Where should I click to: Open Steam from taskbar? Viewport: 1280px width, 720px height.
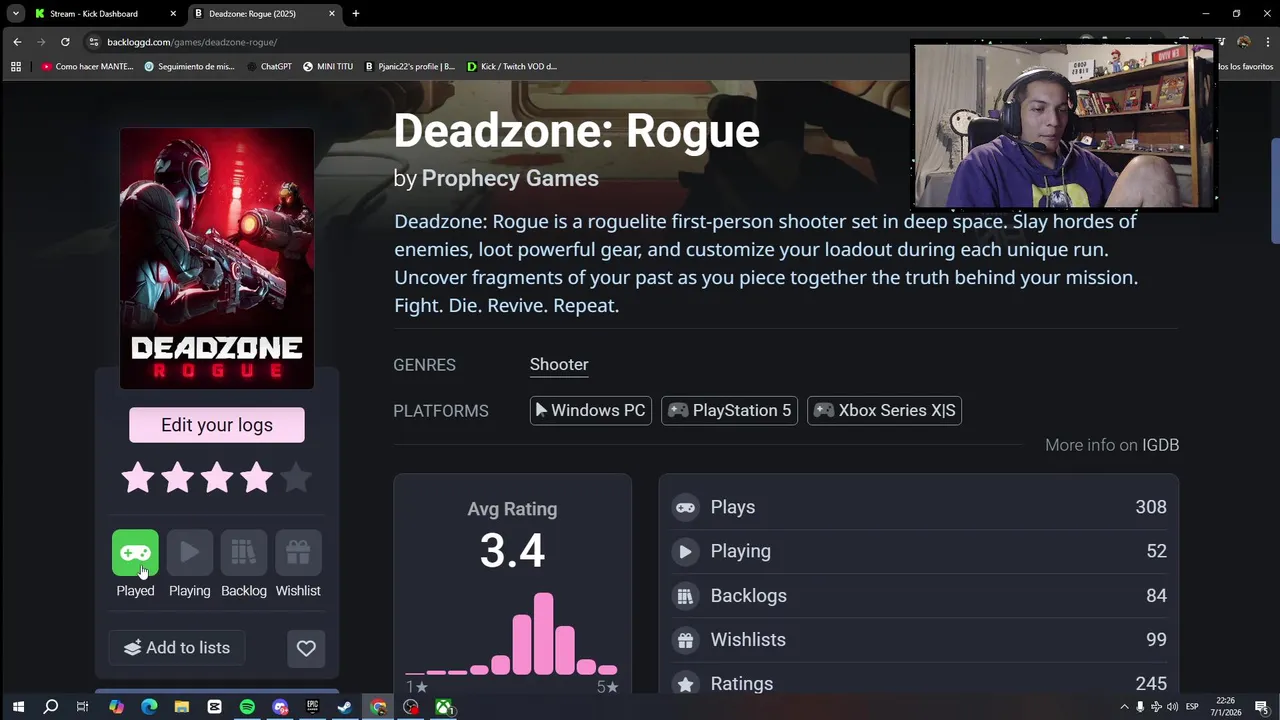click(x=345, y=707)
